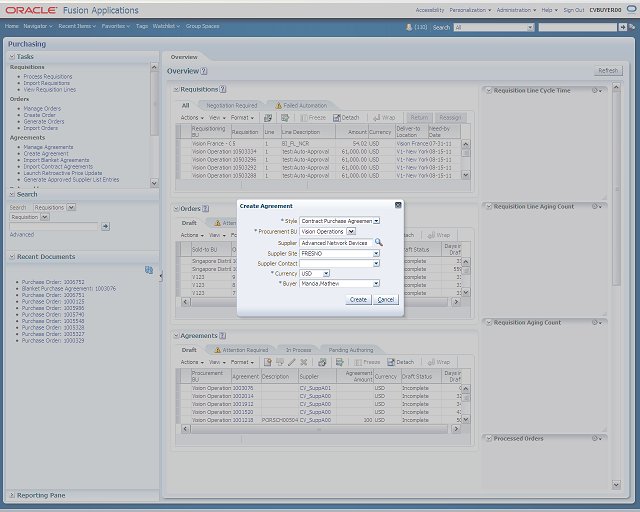Screen dimensions: 640x512
Task: Open the Search type dropdown showing Requisitions
Action: pyautogui.click(x=71, y=207)
